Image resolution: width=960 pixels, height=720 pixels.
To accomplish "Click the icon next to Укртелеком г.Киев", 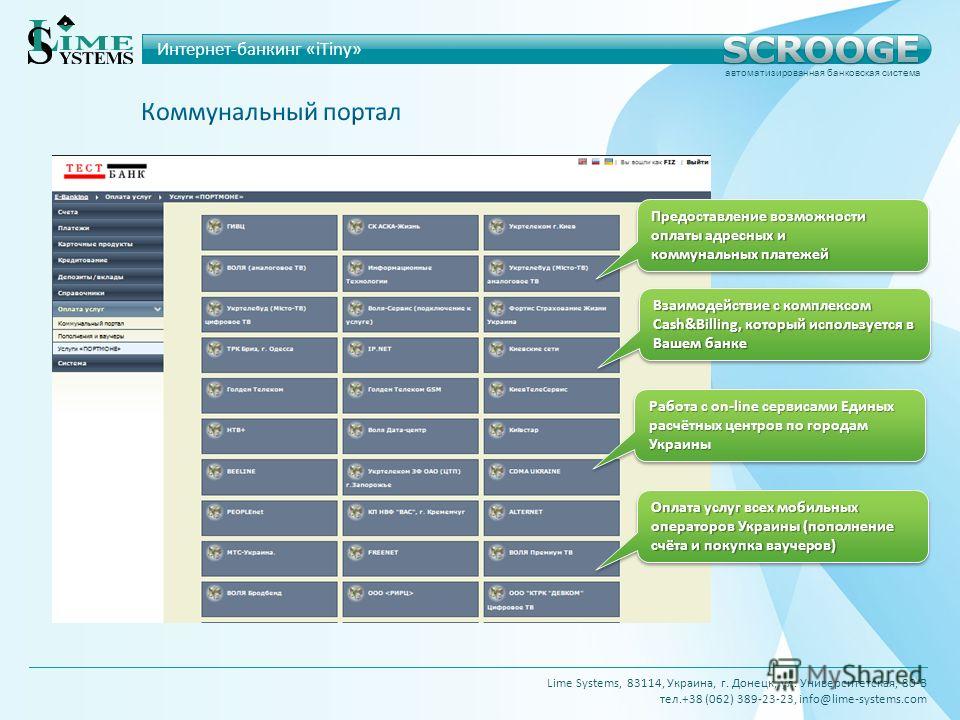I will click(x=497, y=227).
